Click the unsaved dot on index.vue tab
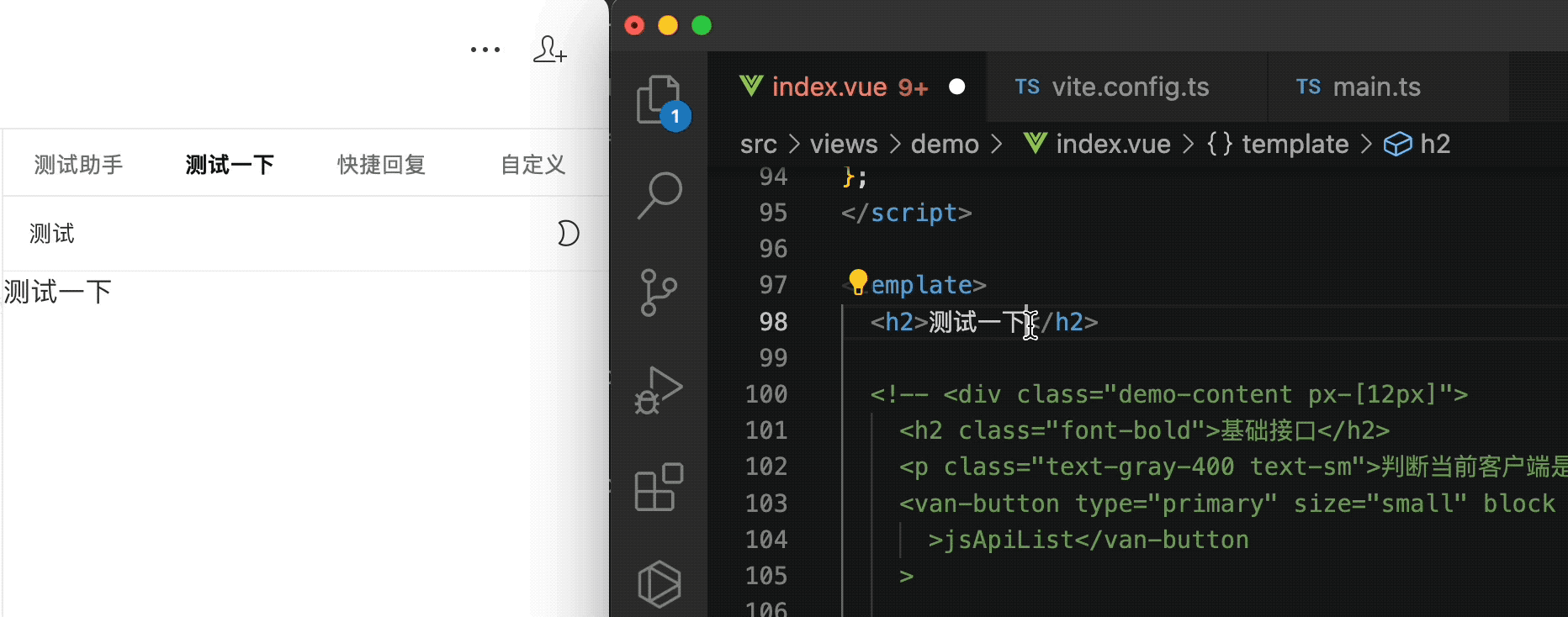This screenshot has height=617, width=1568. click(x=956, y=87)
